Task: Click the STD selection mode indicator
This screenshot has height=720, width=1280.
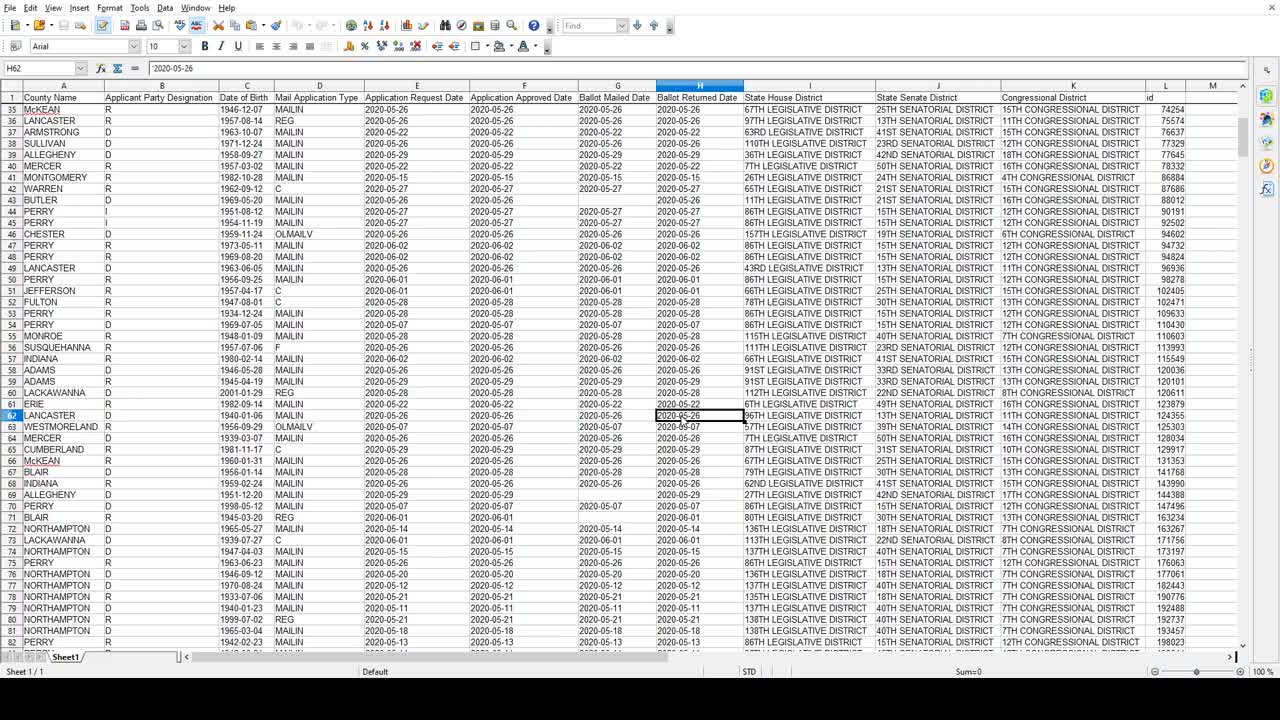Action: (749, 672)
